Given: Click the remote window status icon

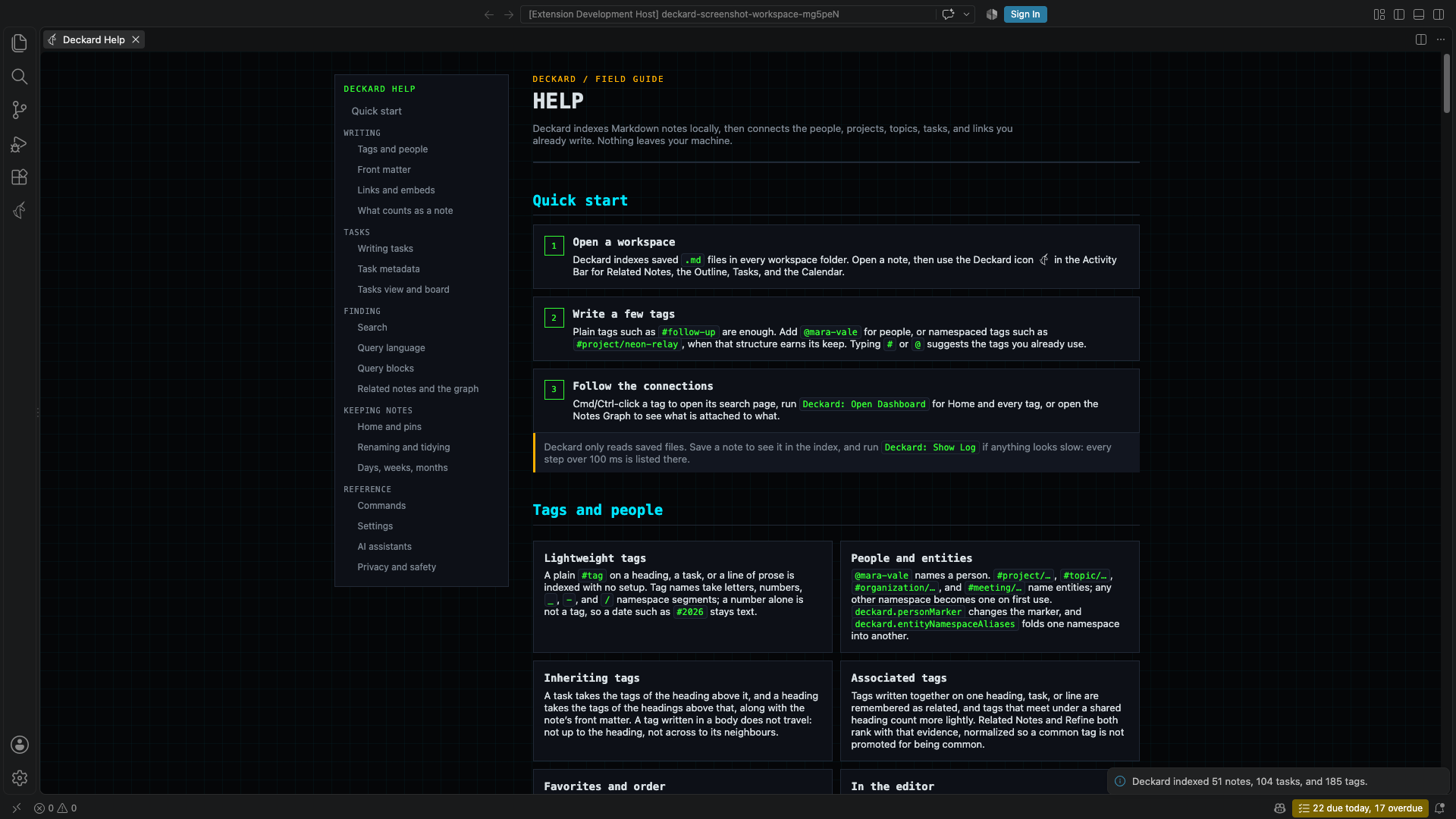Looking at the screenshot, I should pos(17,808).
